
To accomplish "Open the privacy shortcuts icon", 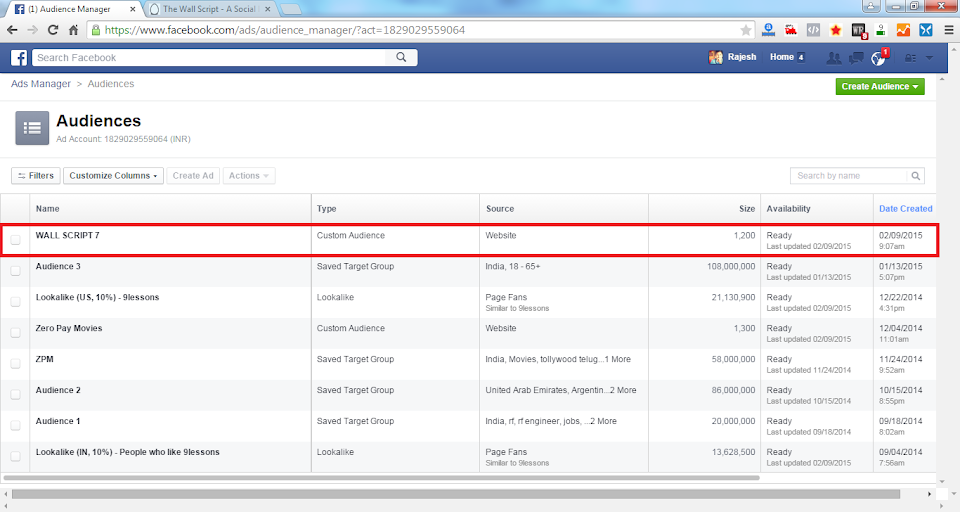I will [910, 58].
